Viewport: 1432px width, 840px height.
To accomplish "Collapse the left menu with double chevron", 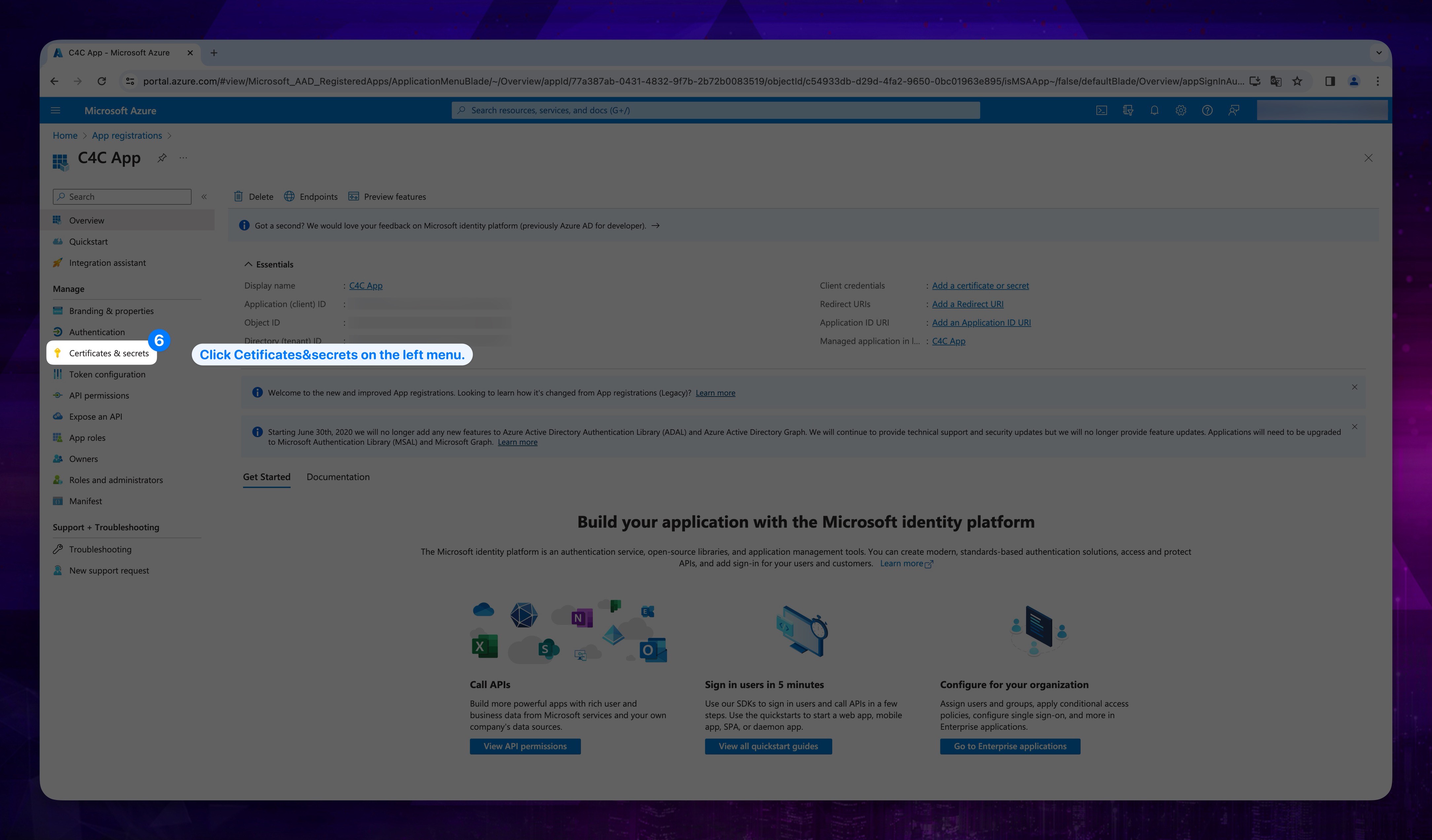I will click(x=204, y=196).
